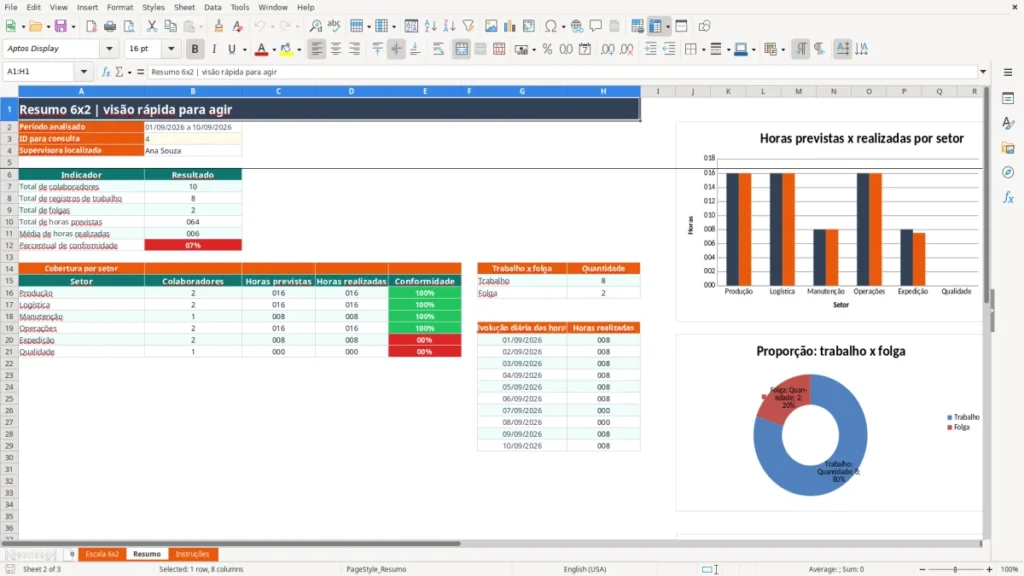Insert an image
The height and width of the screenshot is (576, 1024).
[x=491, y=26]
